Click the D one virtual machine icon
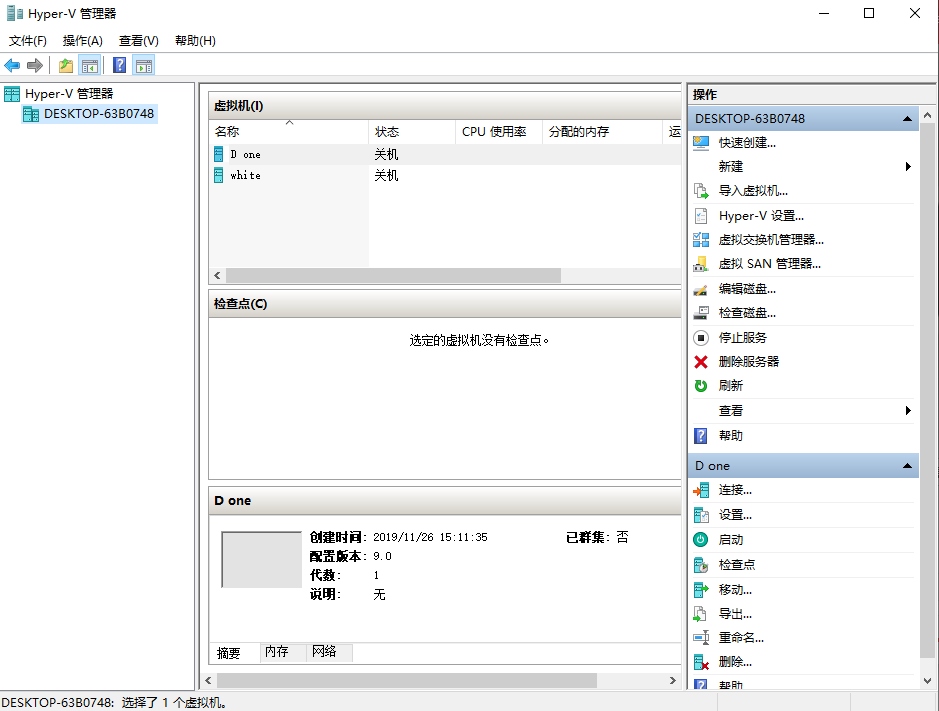 tap(219, 155)
